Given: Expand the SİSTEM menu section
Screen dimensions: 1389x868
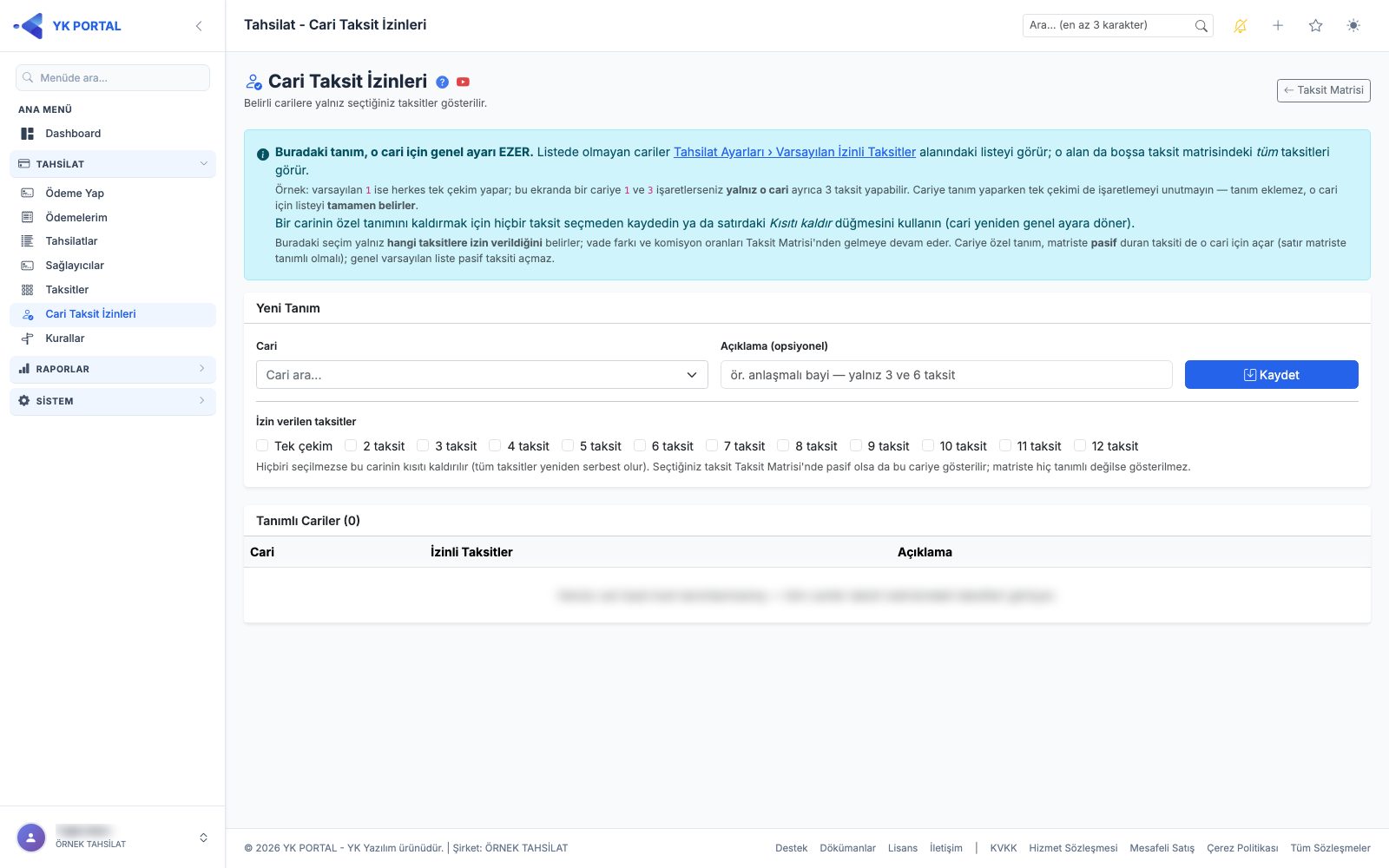Looking at the screenshot, I should [113, 401].
